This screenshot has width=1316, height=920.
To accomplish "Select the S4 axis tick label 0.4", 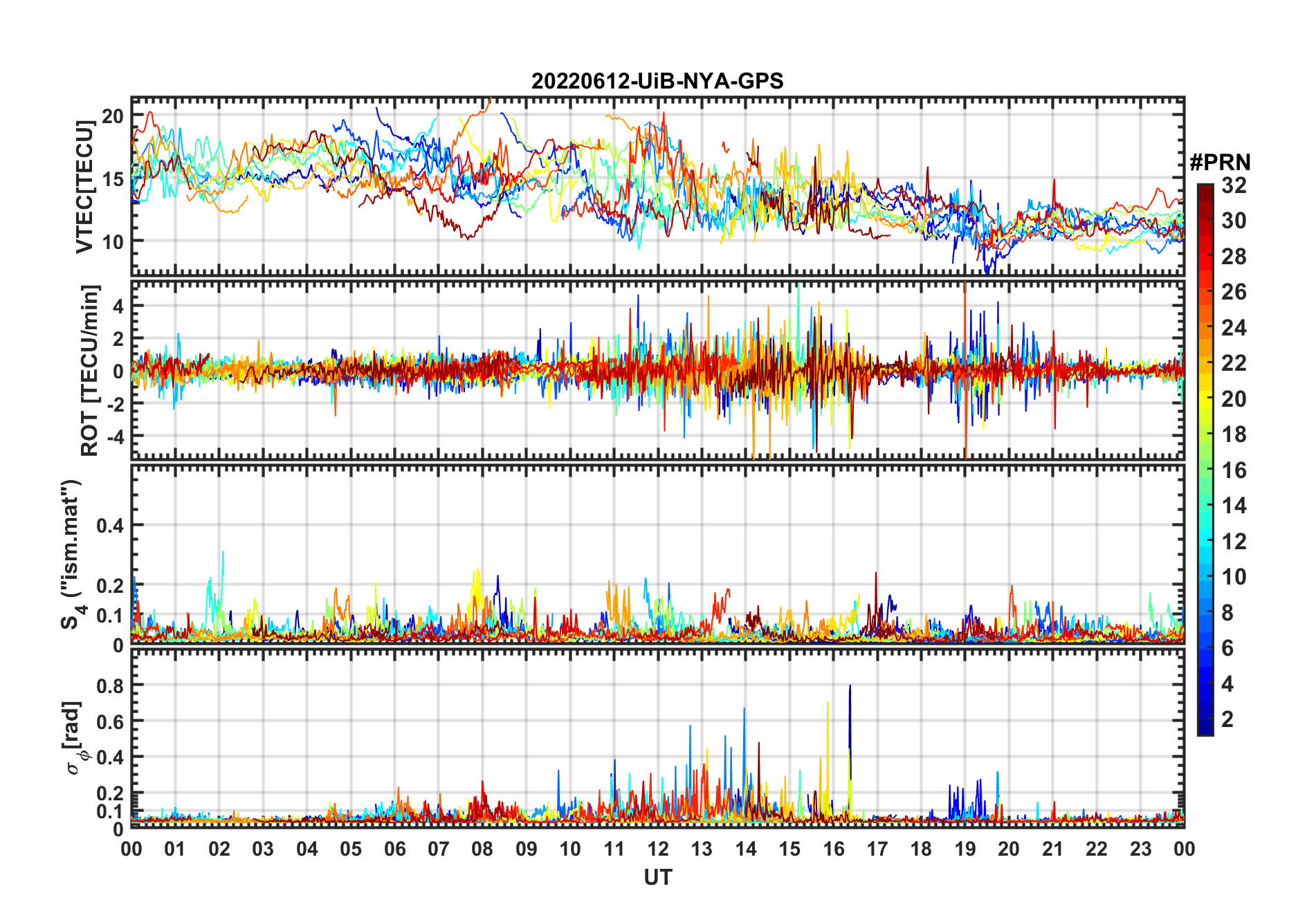I will click(x=111, y=526).
